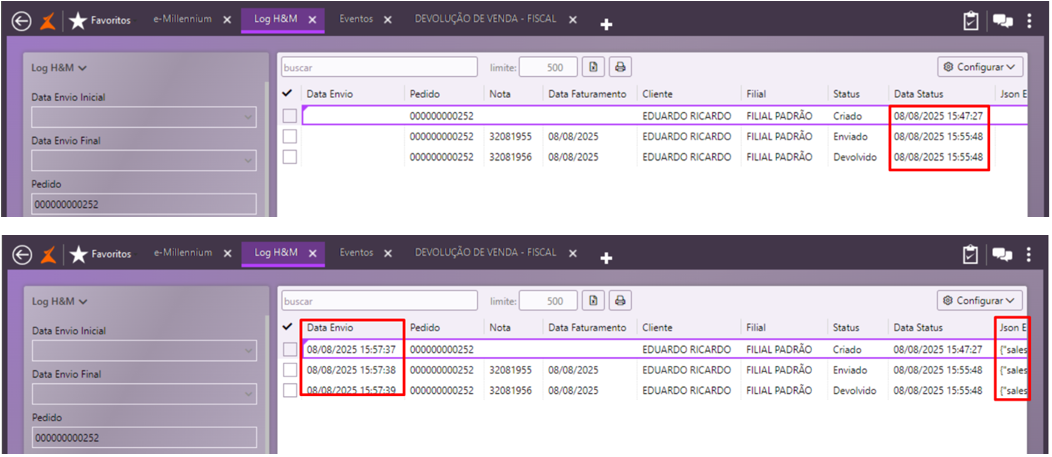The image size is (1052, 457).
Task: Sort by Data Envio header, lower screenshot
Action: point(329,328)
